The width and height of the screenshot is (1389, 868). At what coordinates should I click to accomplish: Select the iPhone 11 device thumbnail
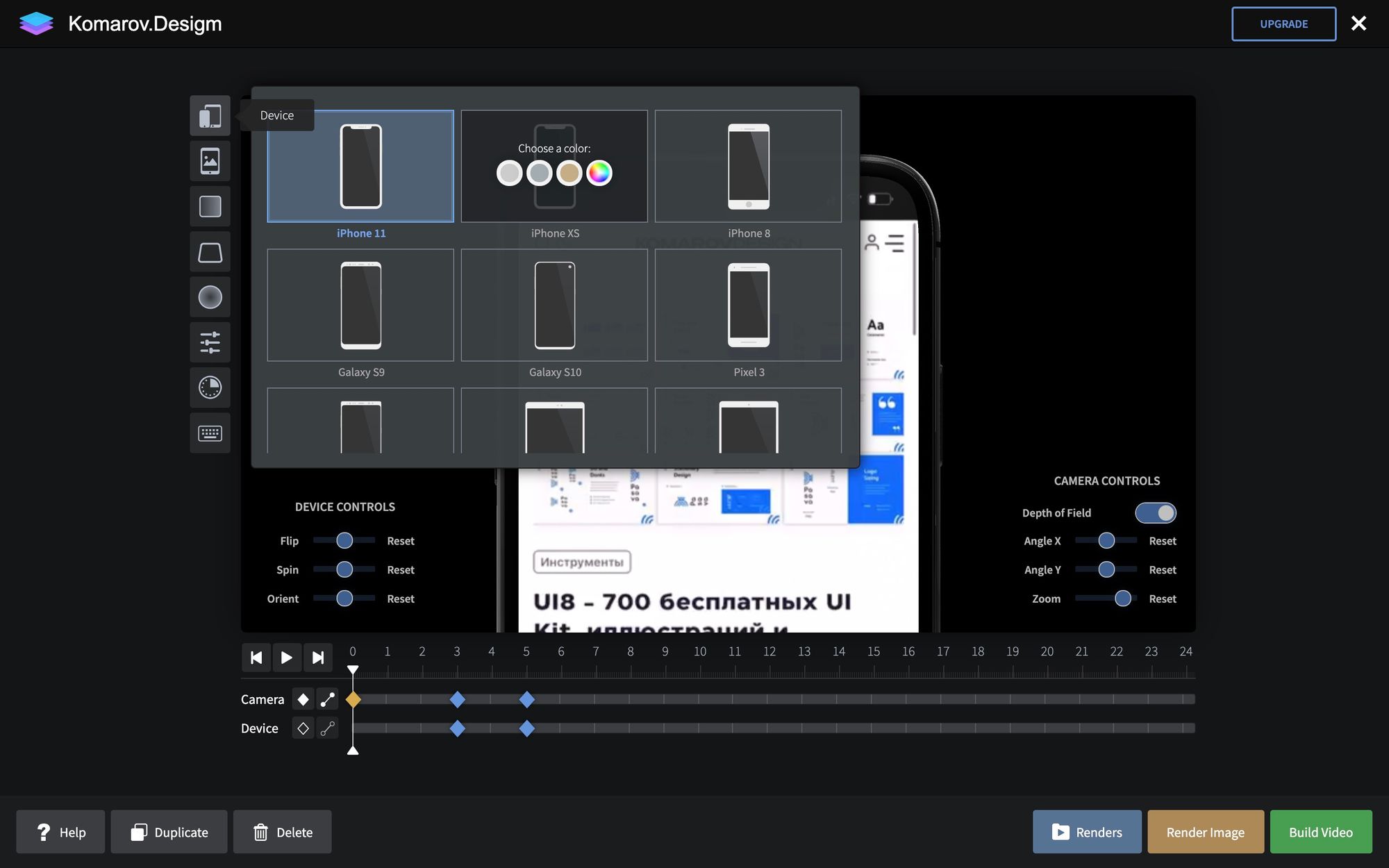click(360, 166)
